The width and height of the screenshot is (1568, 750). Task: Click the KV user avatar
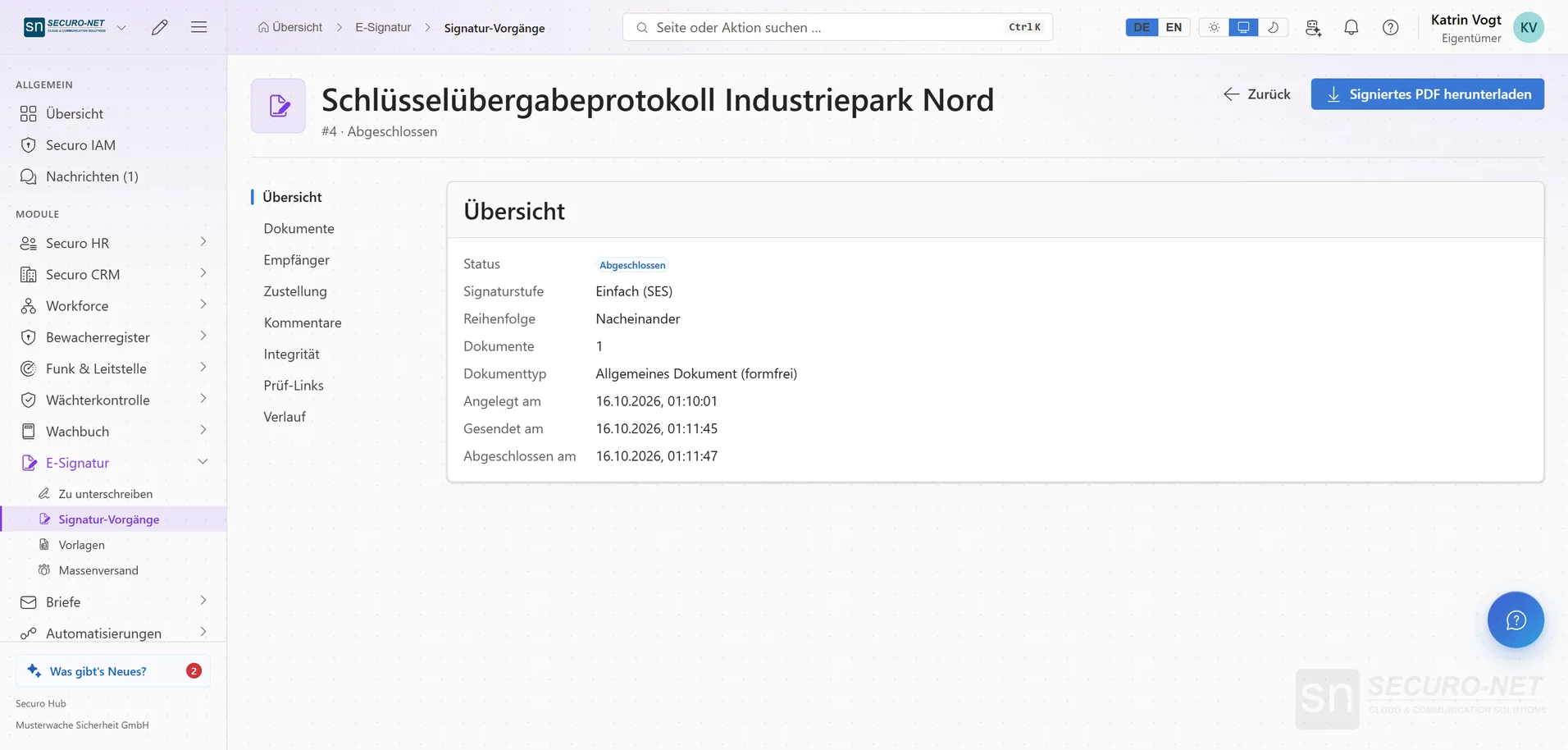(x=1529, y=27)
